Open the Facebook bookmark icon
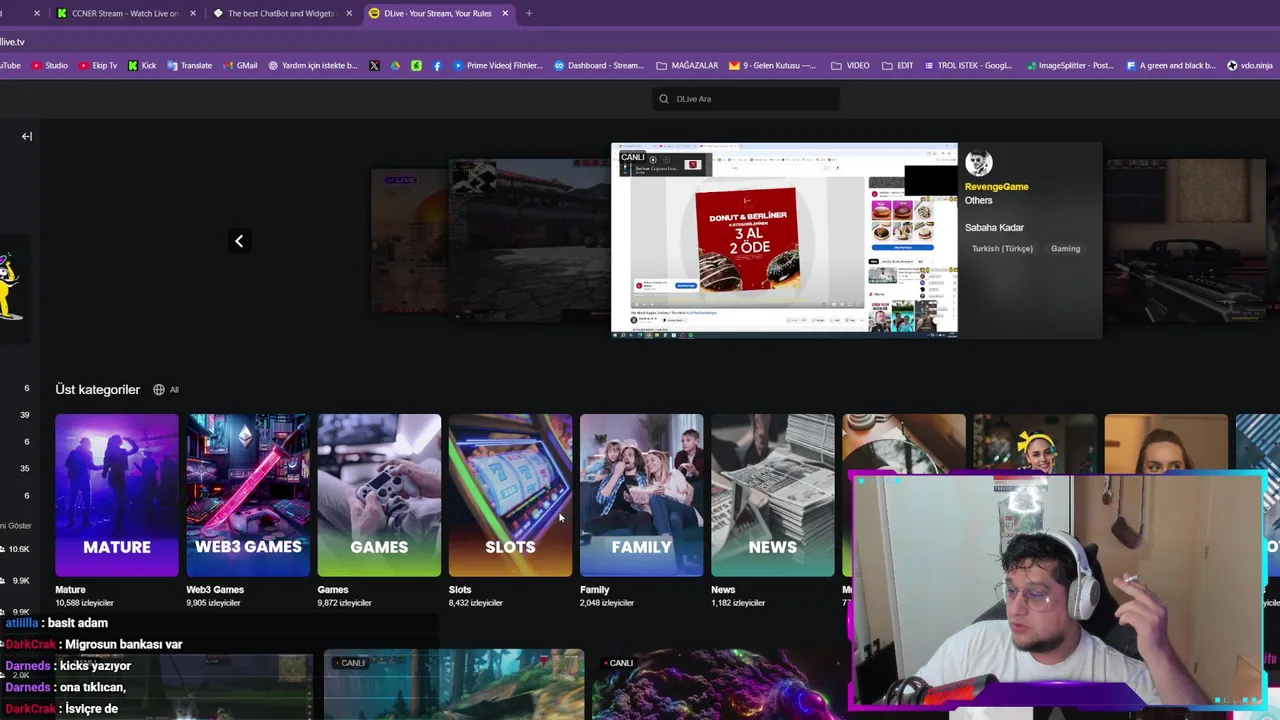Viewport: 1280px width, 720px height. (437, 65)
